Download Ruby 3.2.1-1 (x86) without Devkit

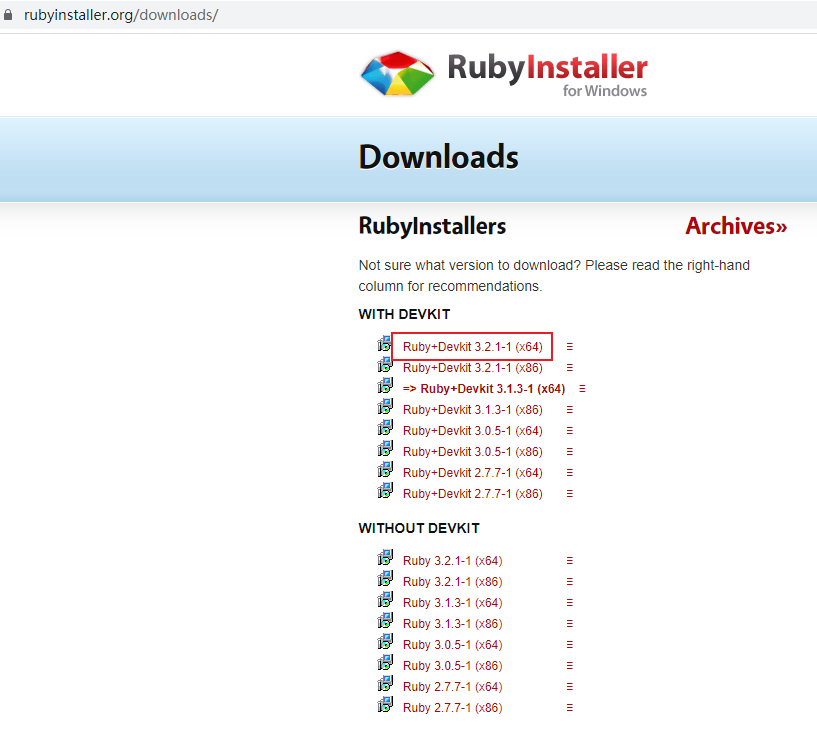pyautogui.click(x=452, y=581)
